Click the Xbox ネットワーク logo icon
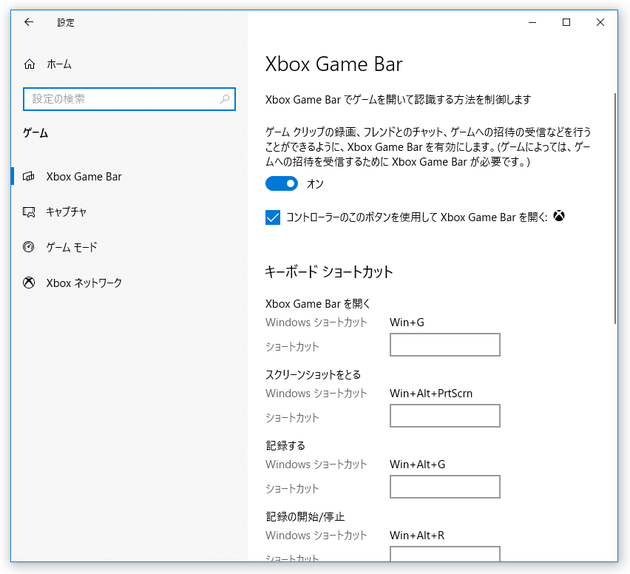 [x=29, y=283]
